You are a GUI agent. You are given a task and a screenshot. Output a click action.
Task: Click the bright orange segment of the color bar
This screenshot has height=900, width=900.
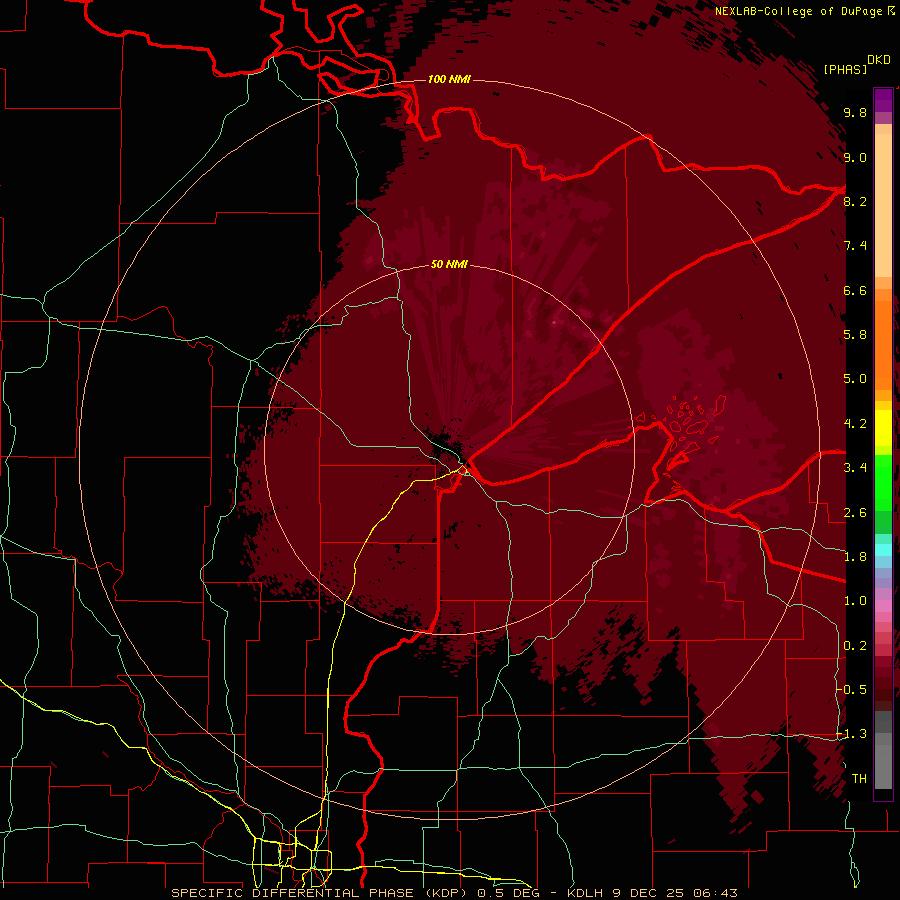883,344
